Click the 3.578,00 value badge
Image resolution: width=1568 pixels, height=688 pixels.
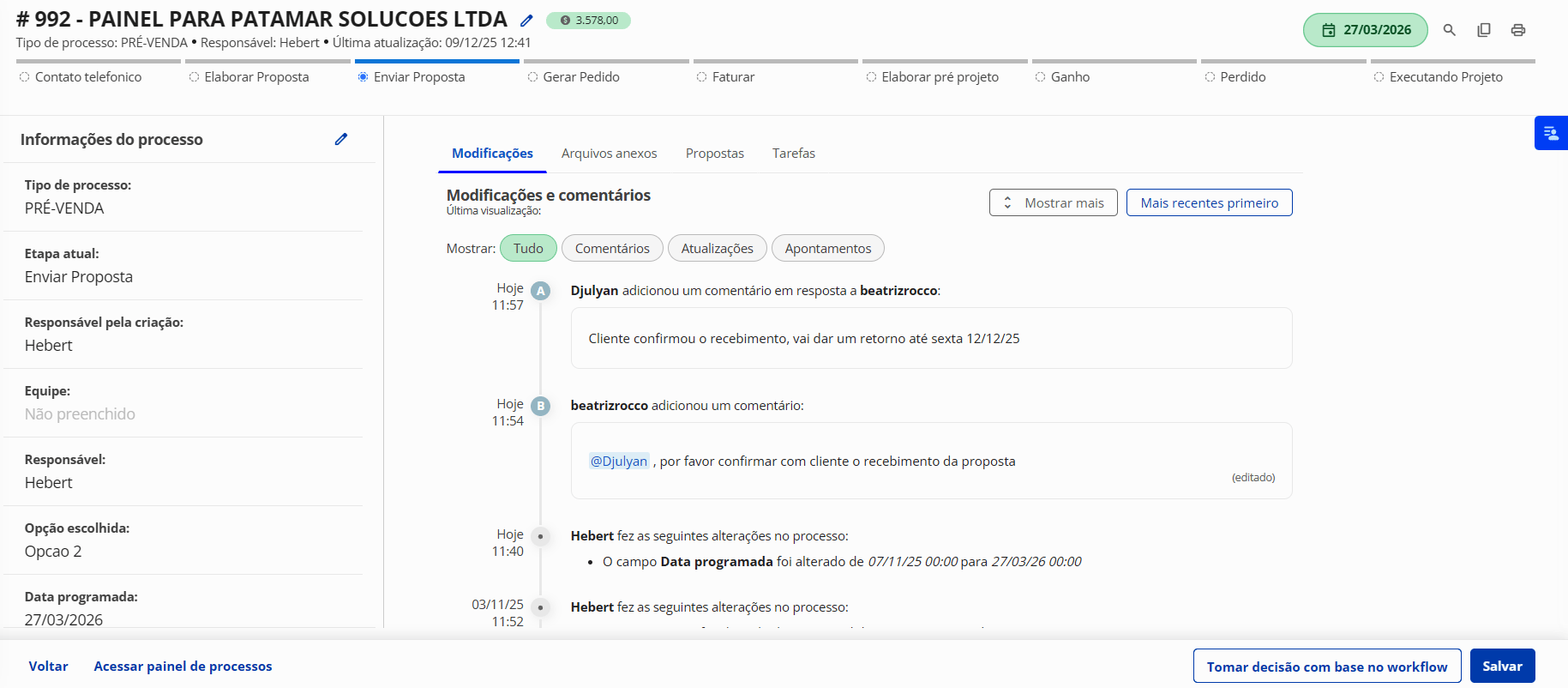coord(588,21)
